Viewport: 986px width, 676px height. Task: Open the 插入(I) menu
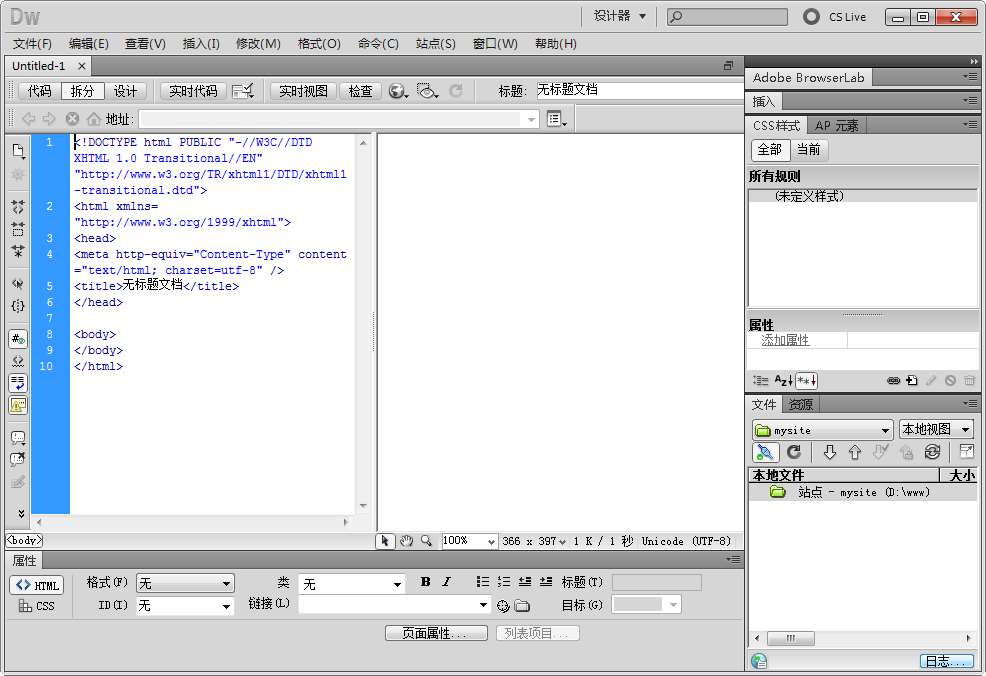coord(201,44)
